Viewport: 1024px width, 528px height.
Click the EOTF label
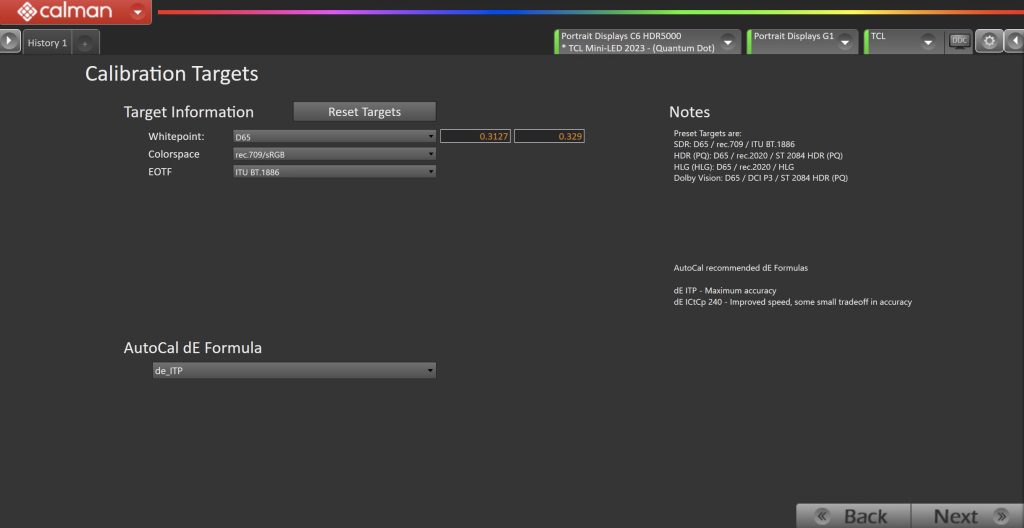pyautogui.click(x=161, y=171)
